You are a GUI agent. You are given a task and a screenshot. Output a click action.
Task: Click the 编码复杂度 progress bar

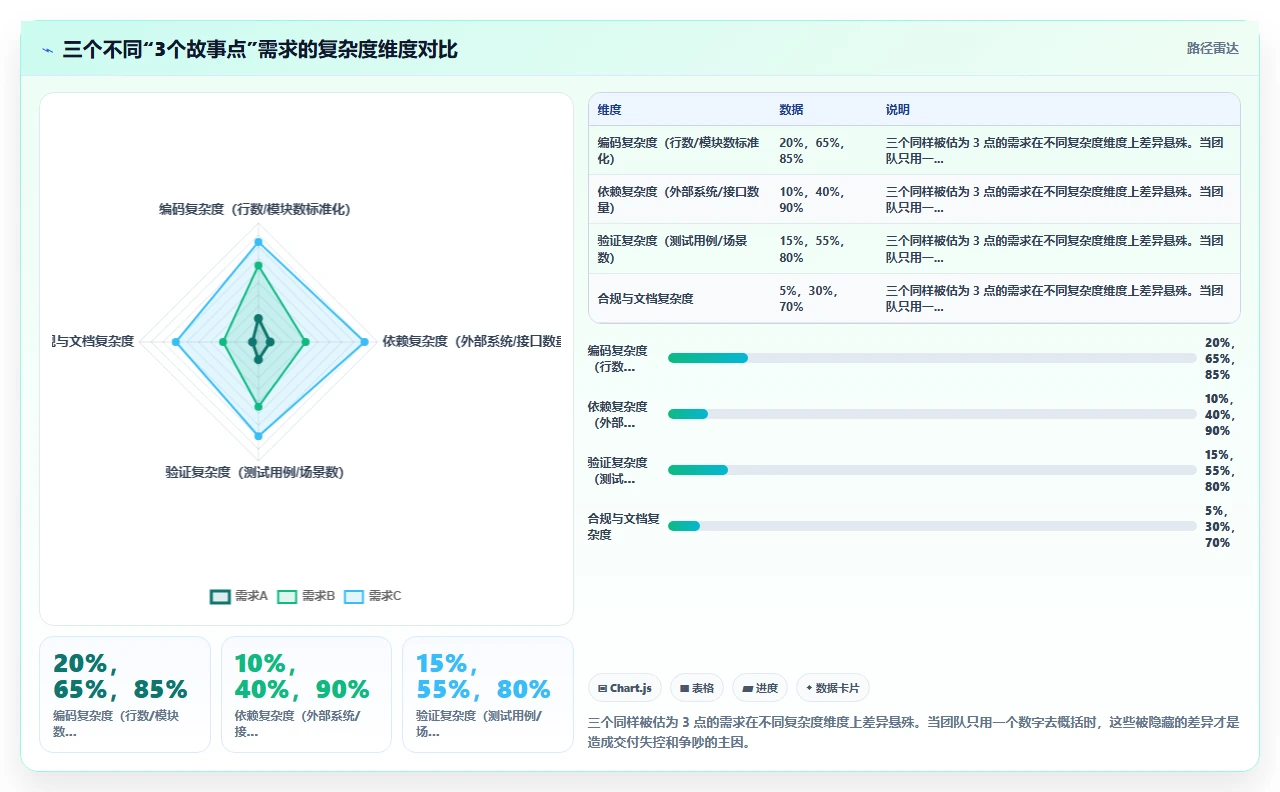[x=932, y=358]
